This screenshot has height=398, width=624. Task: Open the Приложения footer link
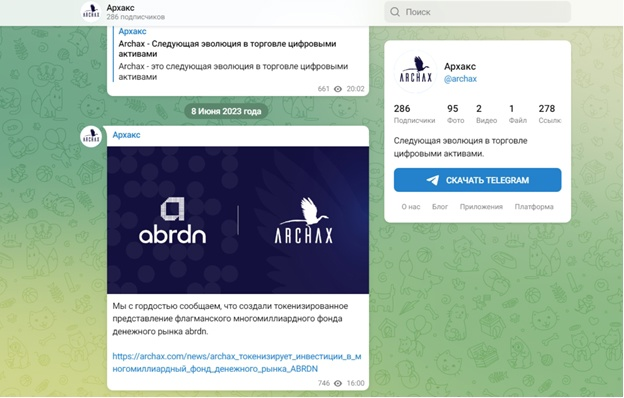click(x=482, y=207)
